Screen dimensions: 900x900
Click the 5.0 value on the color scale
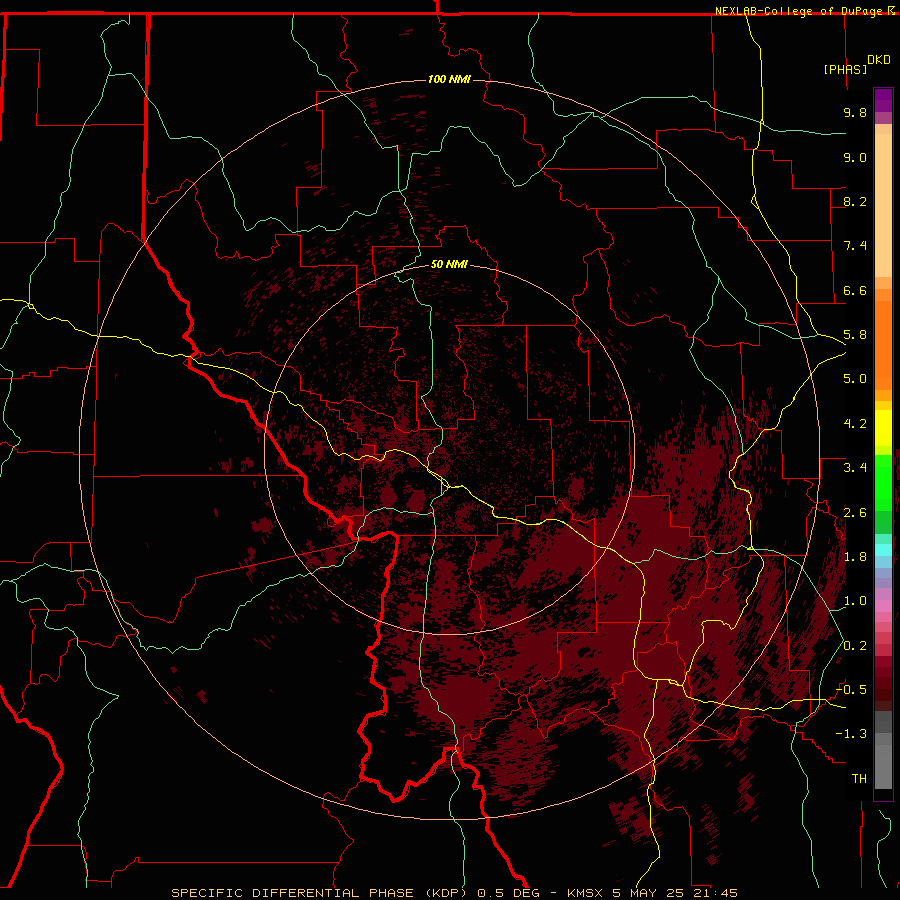coord(855,379)
